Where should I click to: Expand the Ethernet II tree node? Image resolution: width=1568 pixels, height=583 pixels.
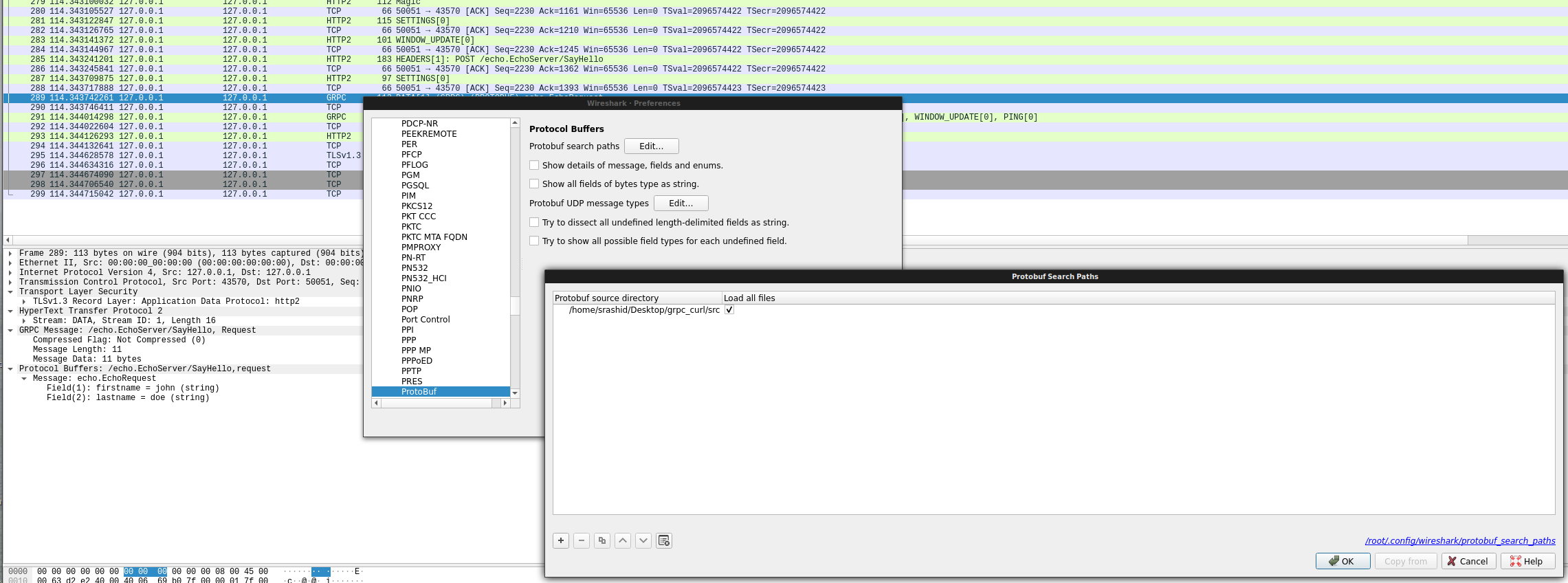pos(10,263)
